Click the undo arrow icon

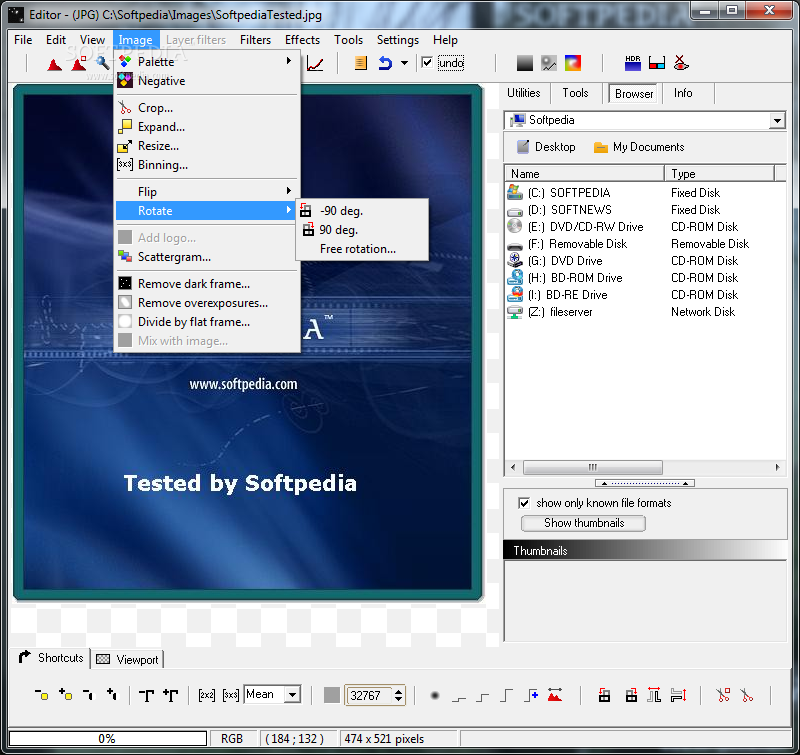coord(384,63)
